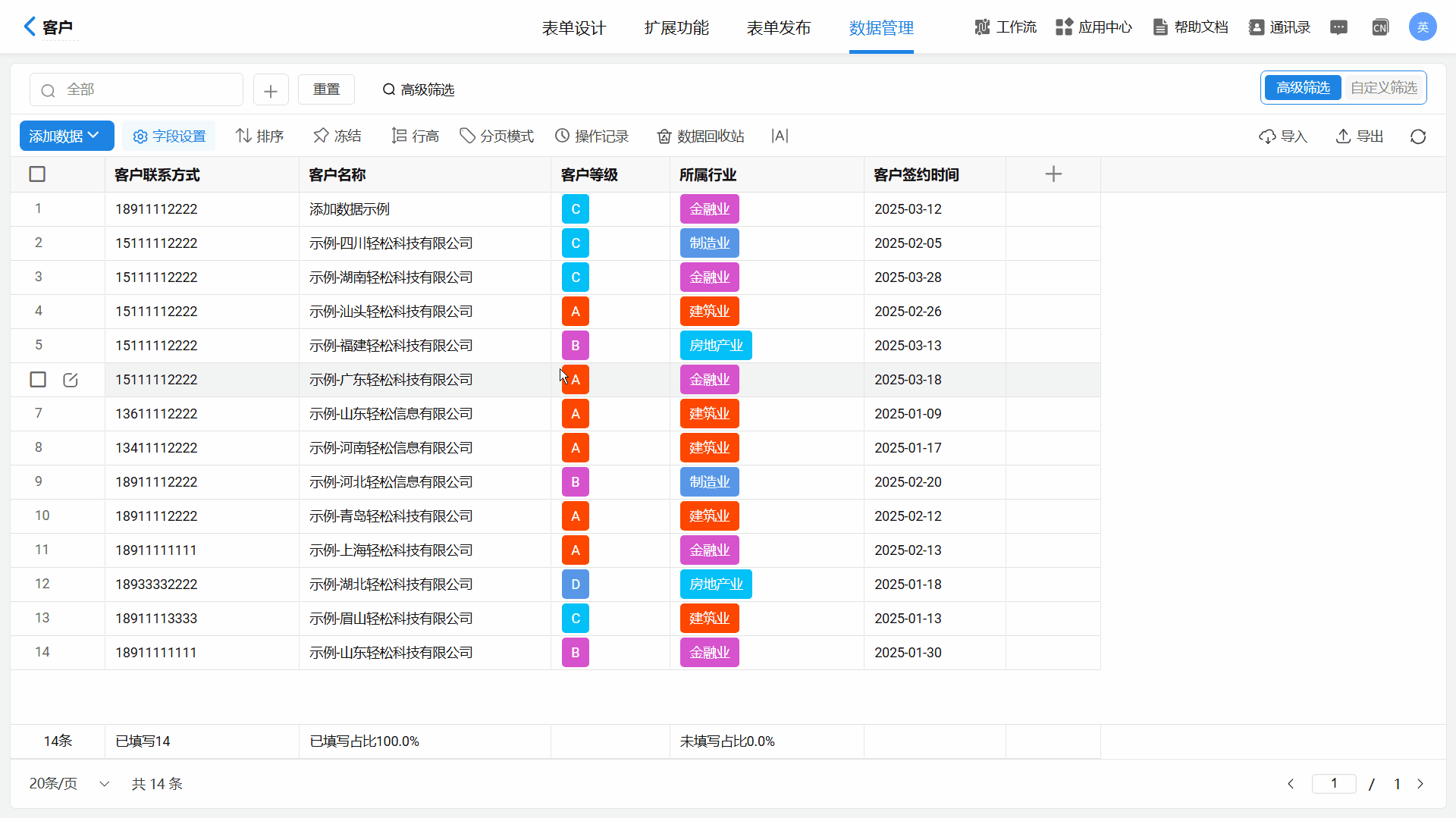1456x818 pixels.
Task: Click the row edit icon for 示例-广东轻松科技有限公司
Action: tap(71, 380)
